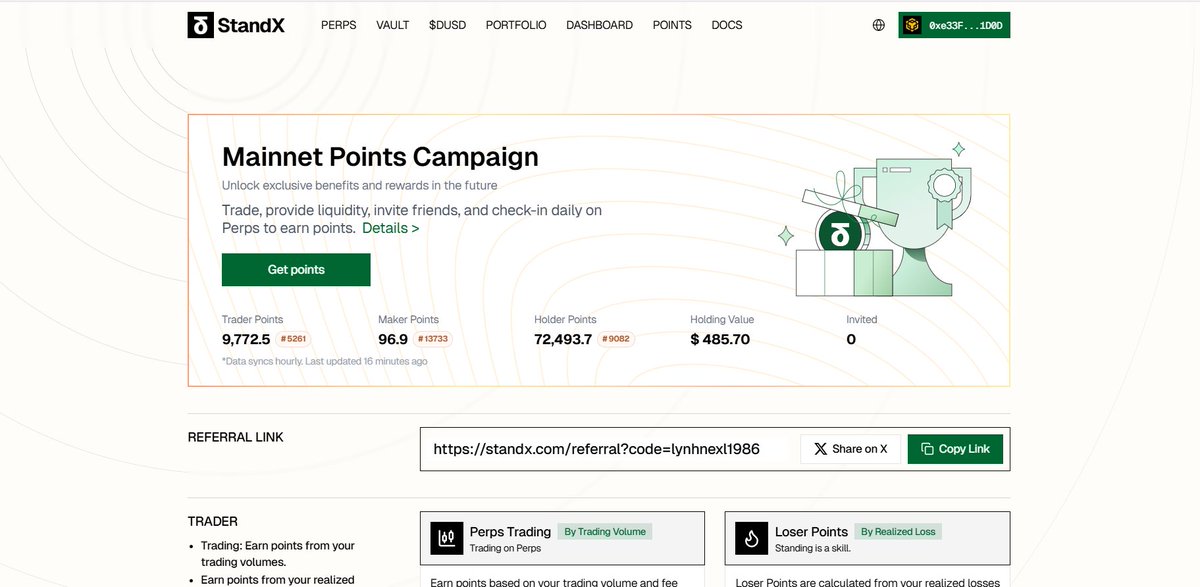Screen dimensions: 1200x587
Task: Click the Copy Link button
Action: pos(955,448)
